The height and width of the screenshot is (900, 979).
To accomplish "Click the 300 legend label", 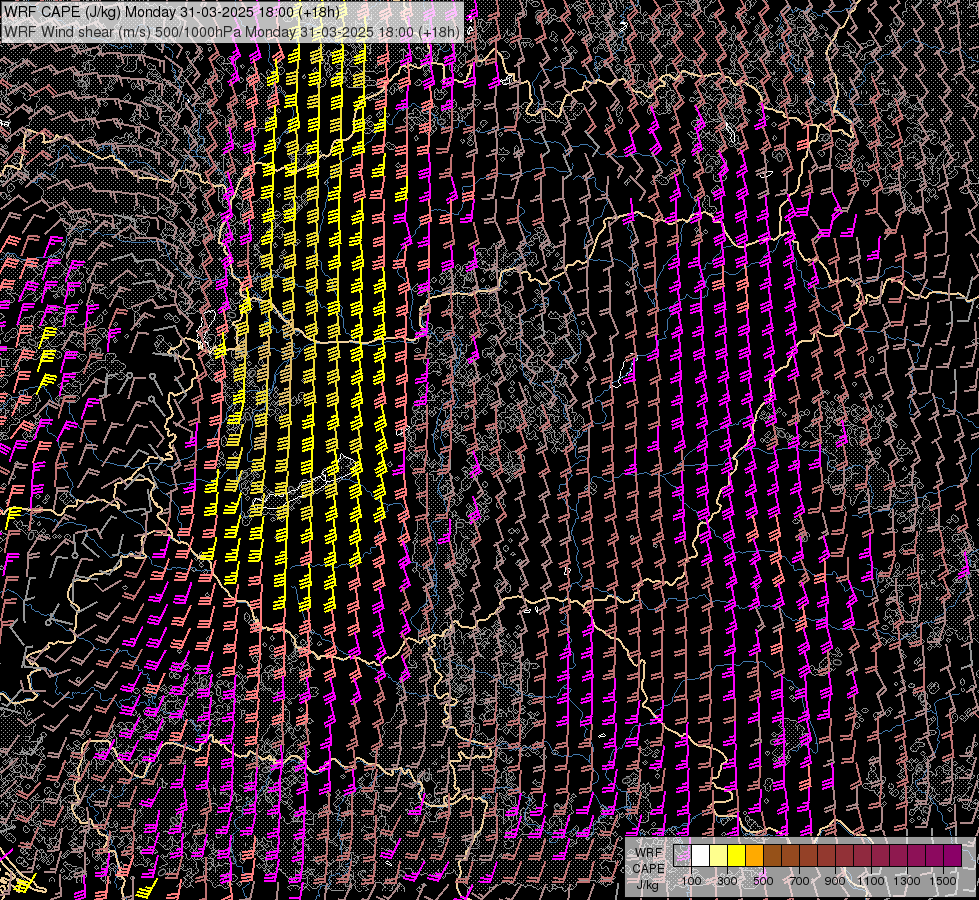I will [x=727, y=881].
